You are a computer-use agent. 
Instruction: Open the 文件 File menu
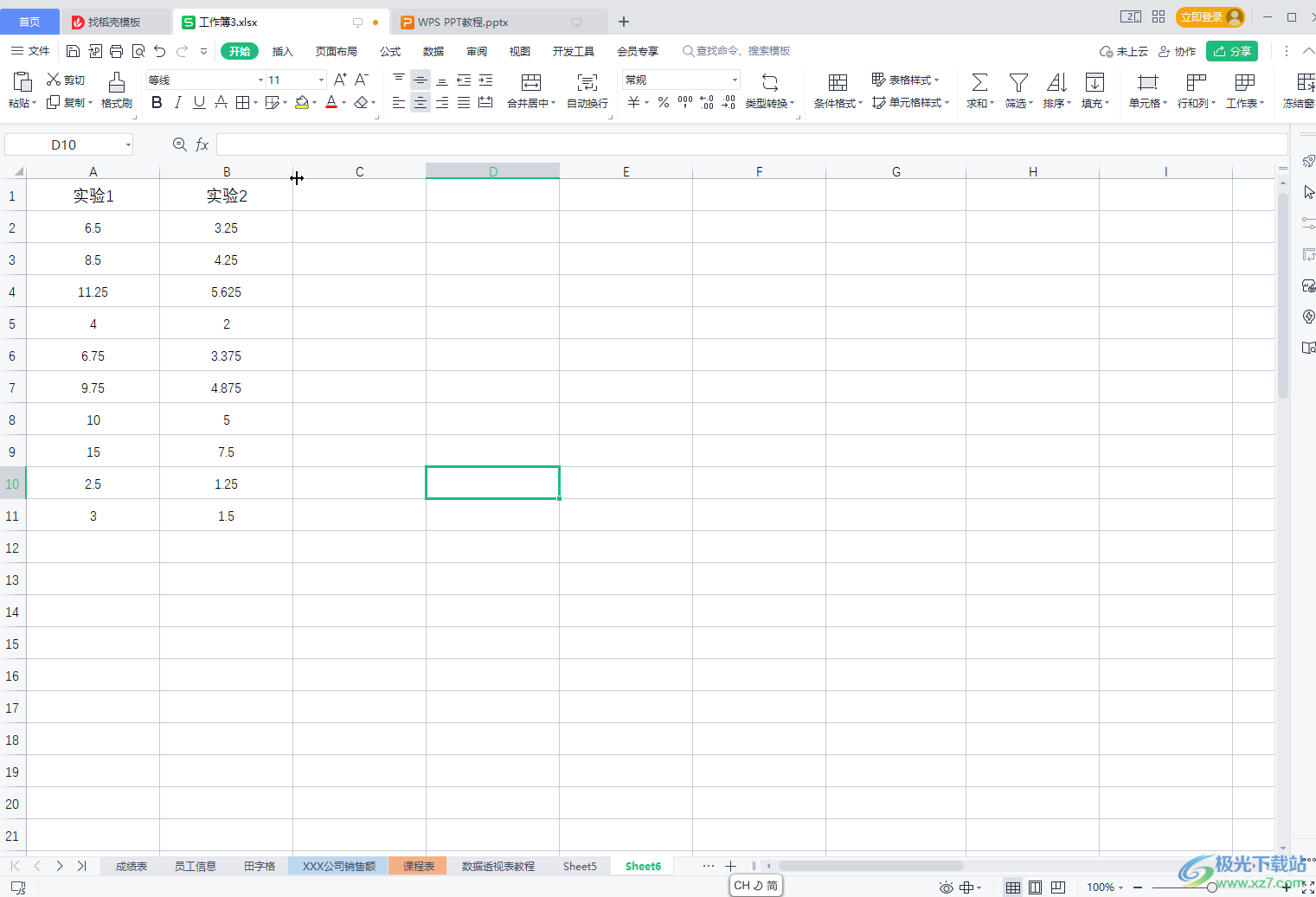tap(30, 51)
